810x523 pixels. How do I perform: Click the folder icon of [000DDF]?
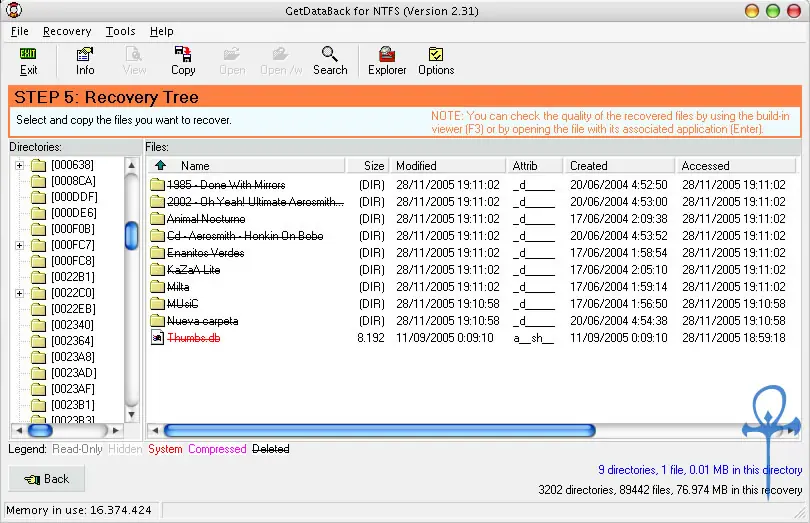click(x=38, y=197)
